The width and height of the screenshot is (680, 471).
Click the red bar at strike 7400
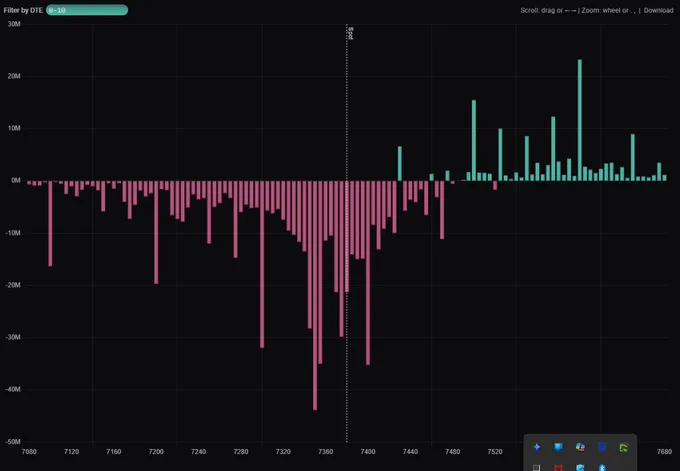368,273
